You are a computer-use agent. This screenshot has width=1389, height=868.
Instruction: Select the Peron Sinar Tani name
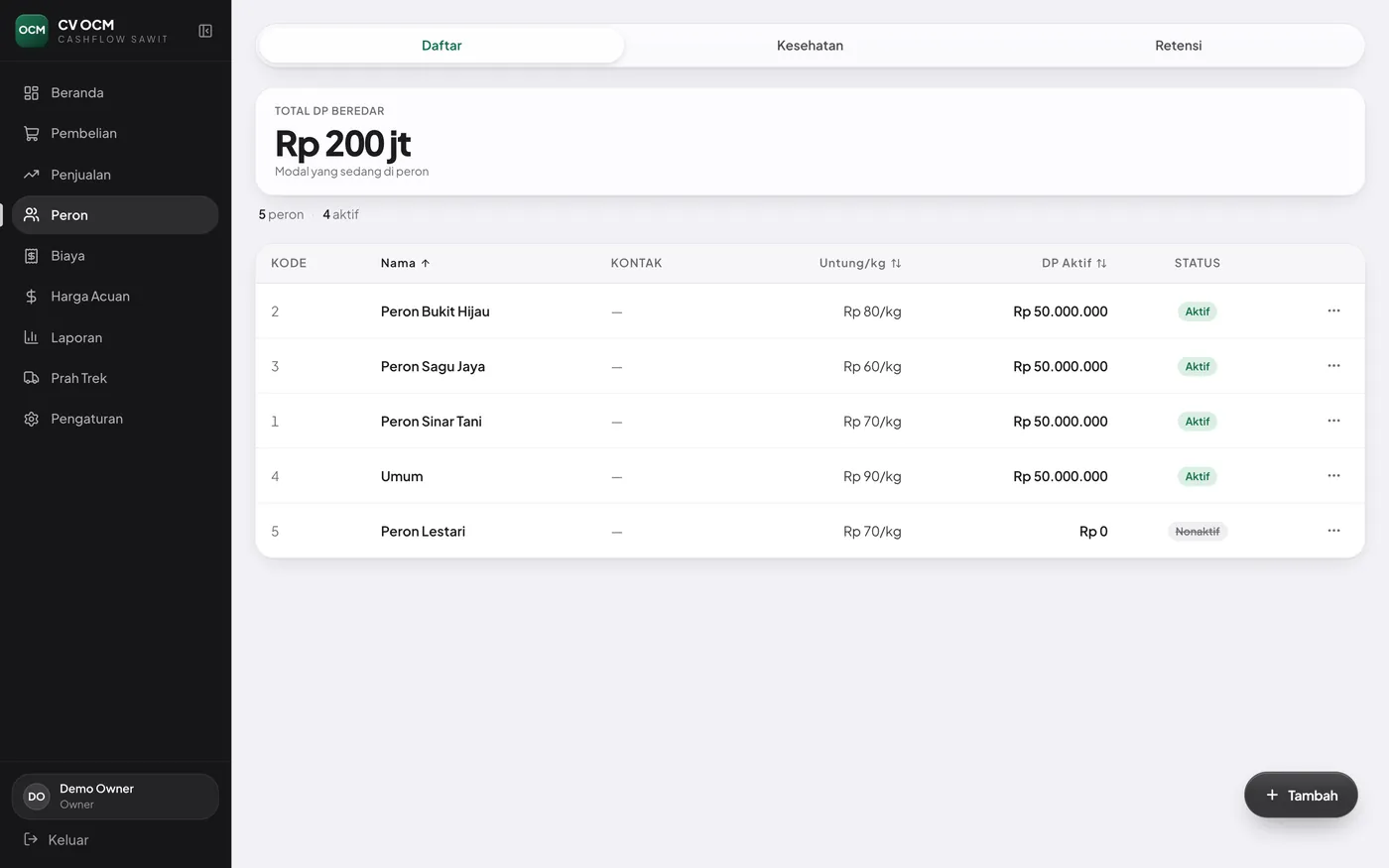point(432,422)
